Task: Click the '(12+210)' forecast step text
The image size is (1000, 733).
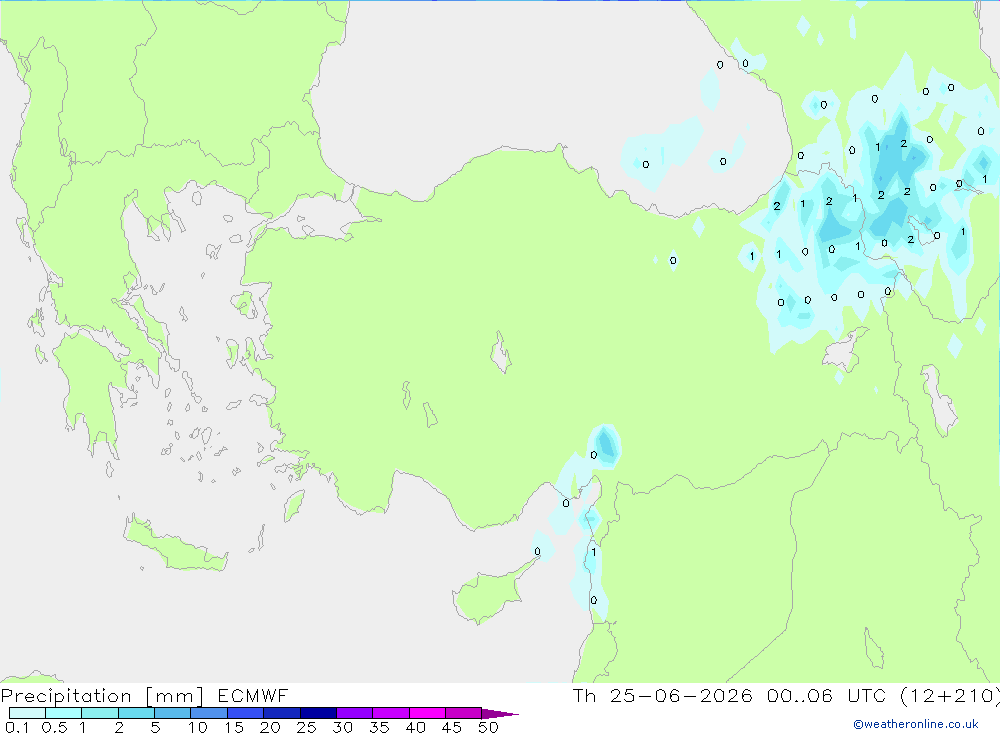Action: 950,696
